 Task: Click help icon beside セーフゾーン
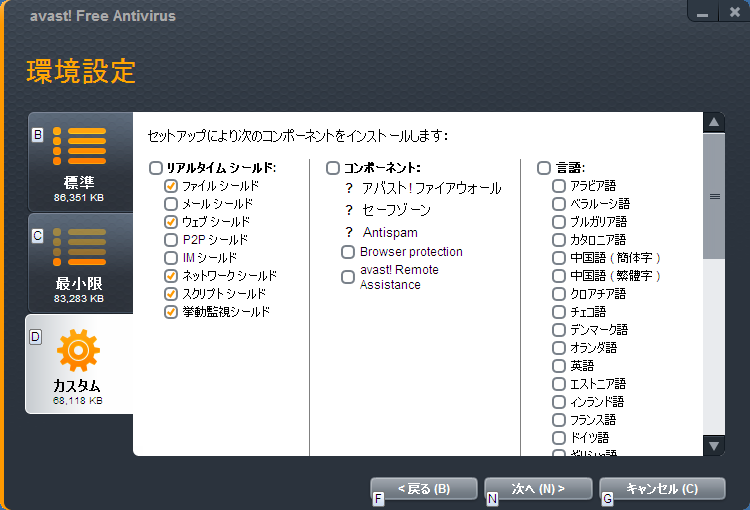[x=349, y=210]
